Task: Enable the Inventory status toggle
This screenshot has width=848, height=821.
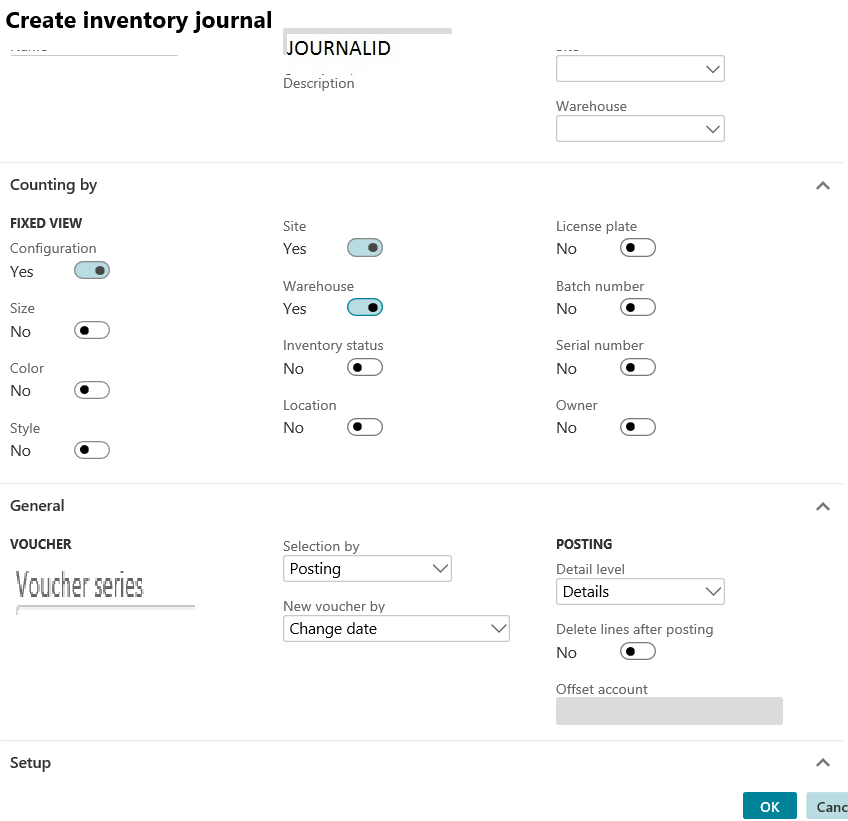Action: (364, 366)
